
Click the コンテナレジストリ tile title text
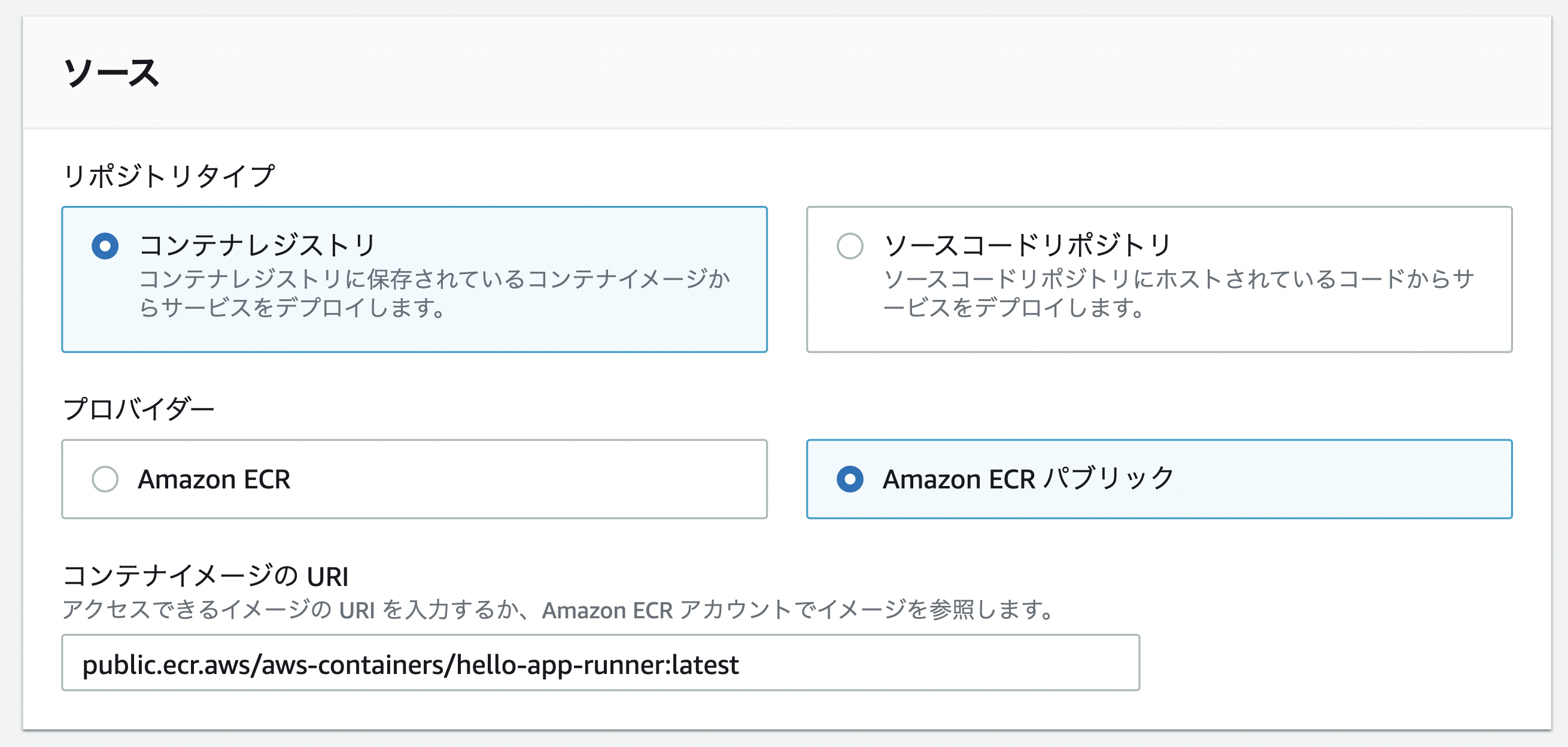(x=257, y=245)
